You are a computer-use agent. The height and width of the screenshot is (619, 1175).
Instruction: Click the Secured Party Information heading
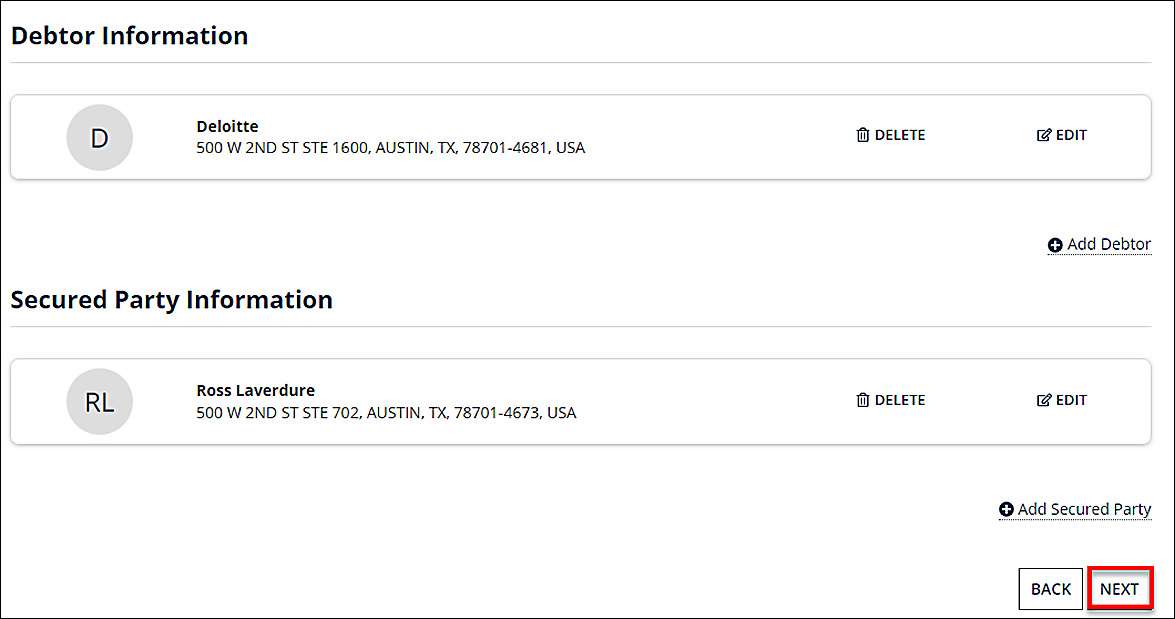171,300
